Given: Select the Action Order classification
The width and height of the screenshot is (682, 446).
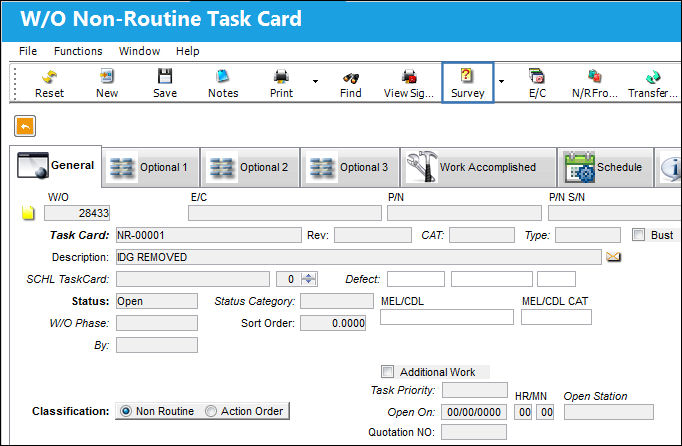Looking at the screenshot, I should click(211, 411).
